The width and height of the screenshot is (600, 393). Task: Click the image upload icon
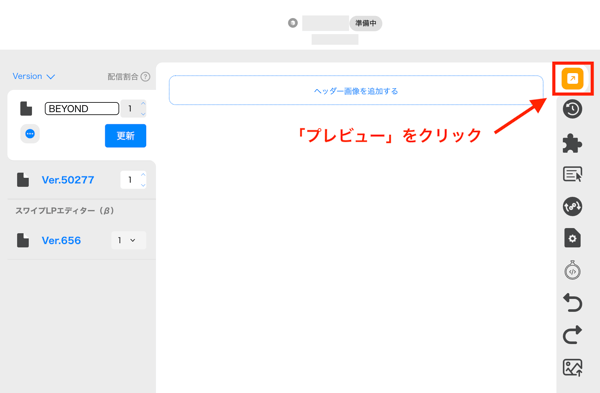(572, 367)
